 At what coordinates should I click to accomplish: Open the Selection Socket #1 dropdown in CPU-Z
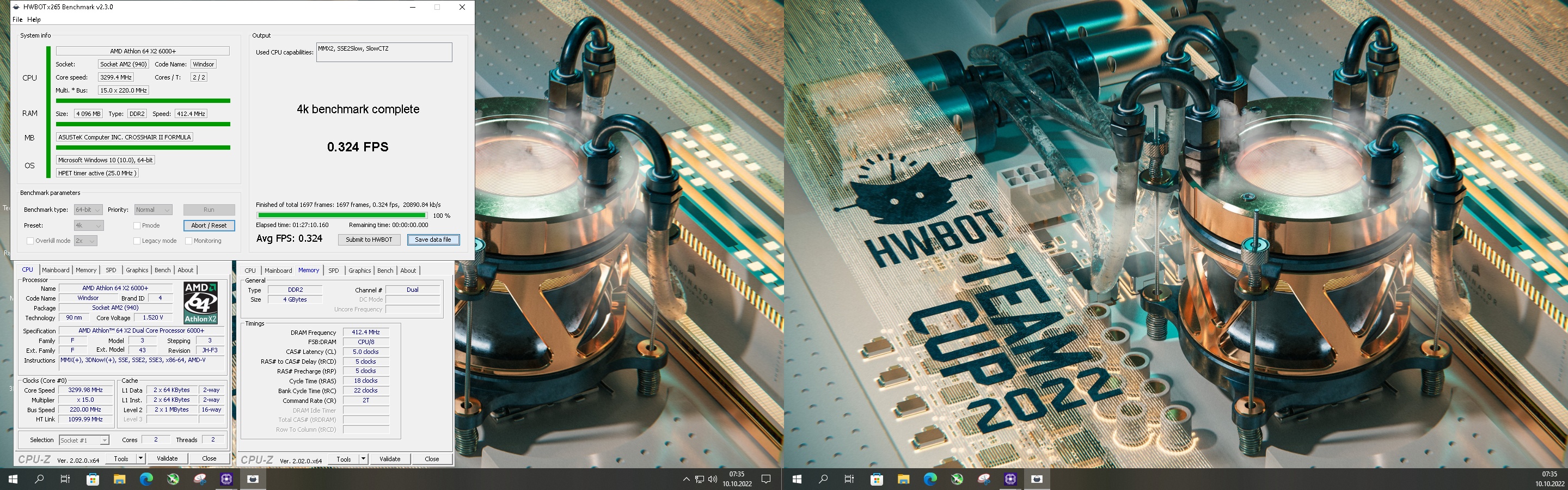click(83, 440)
